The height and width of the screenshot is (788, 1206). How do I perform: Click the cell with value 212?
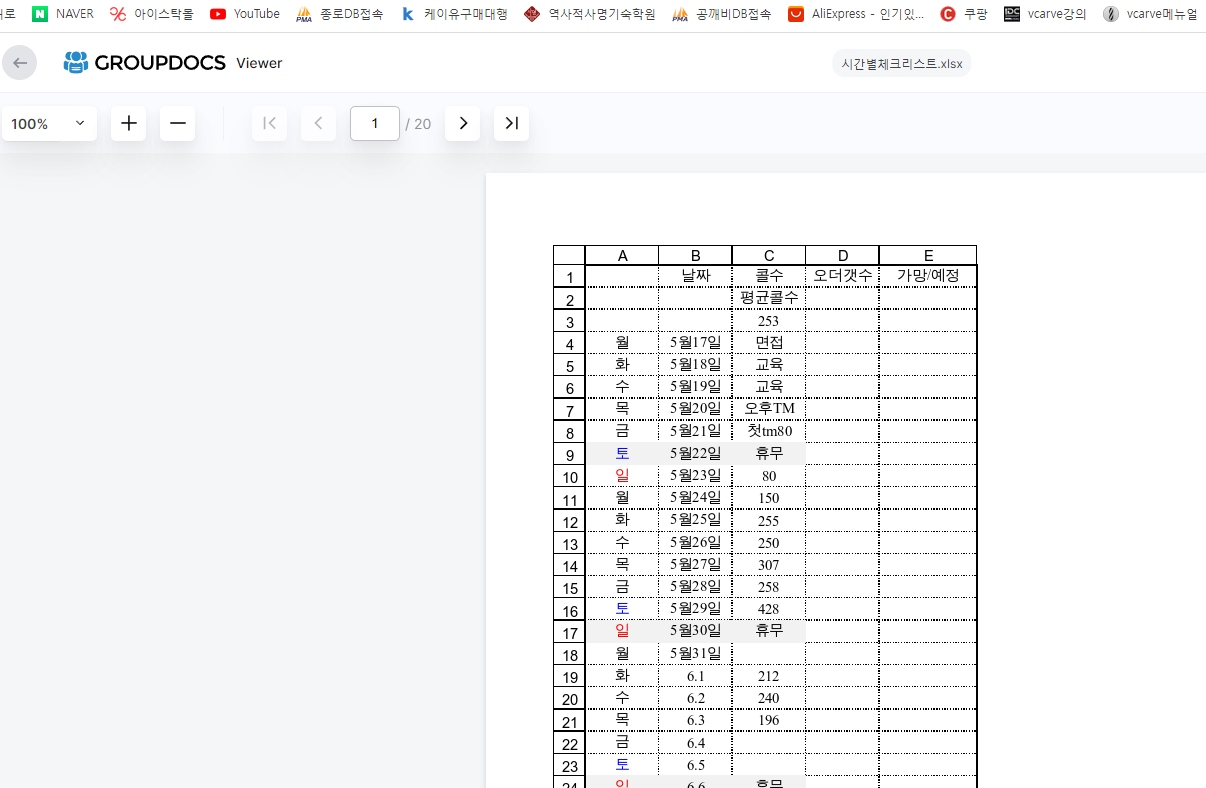768,676
